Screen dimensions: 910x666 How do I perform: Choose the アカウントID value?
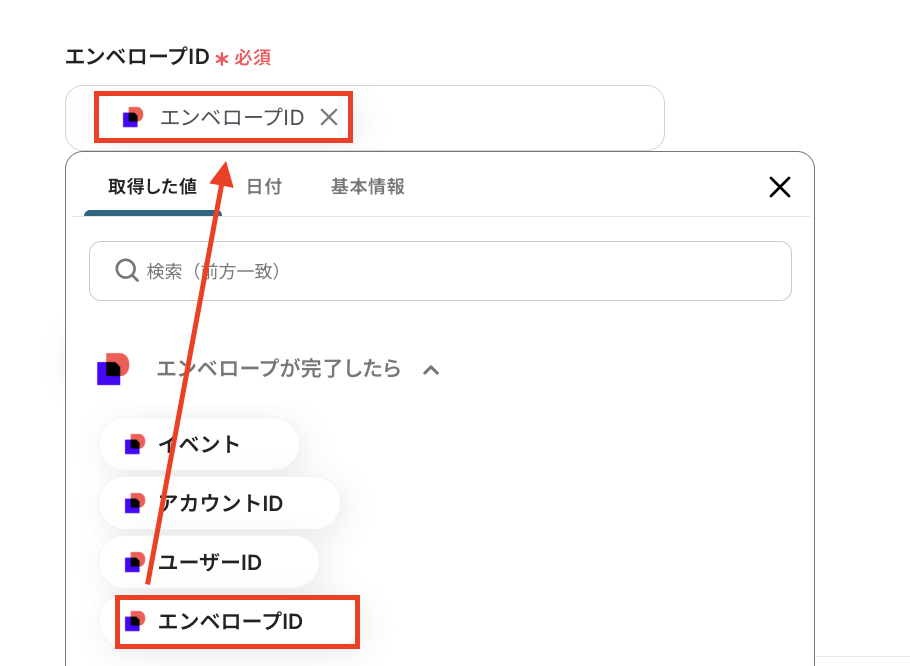tap(221, 503)
